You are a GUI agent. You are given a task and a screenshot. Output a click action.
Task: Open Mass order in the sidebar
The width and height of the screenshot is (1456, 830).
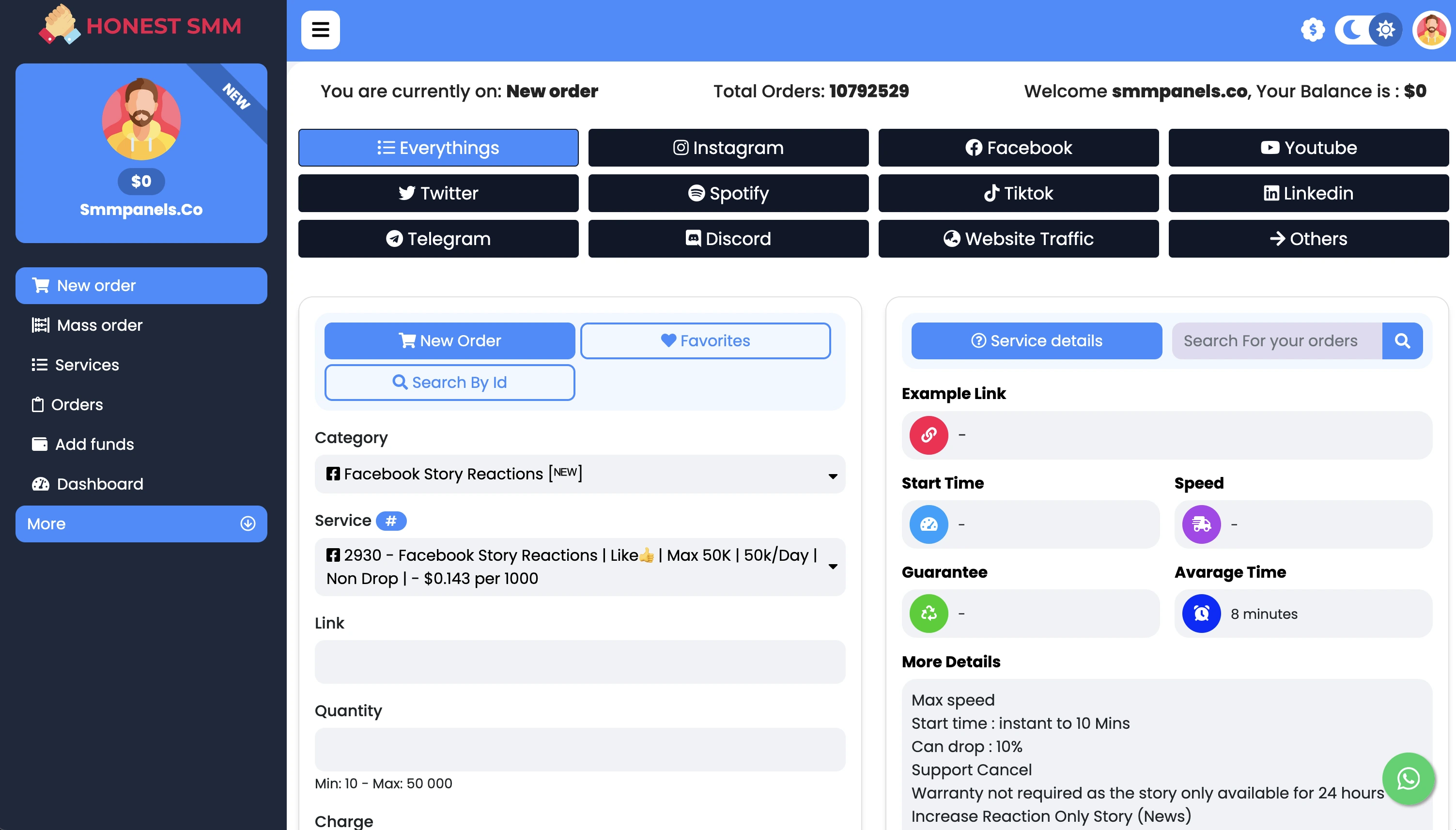pyautogui.click(x=141, y=325)
